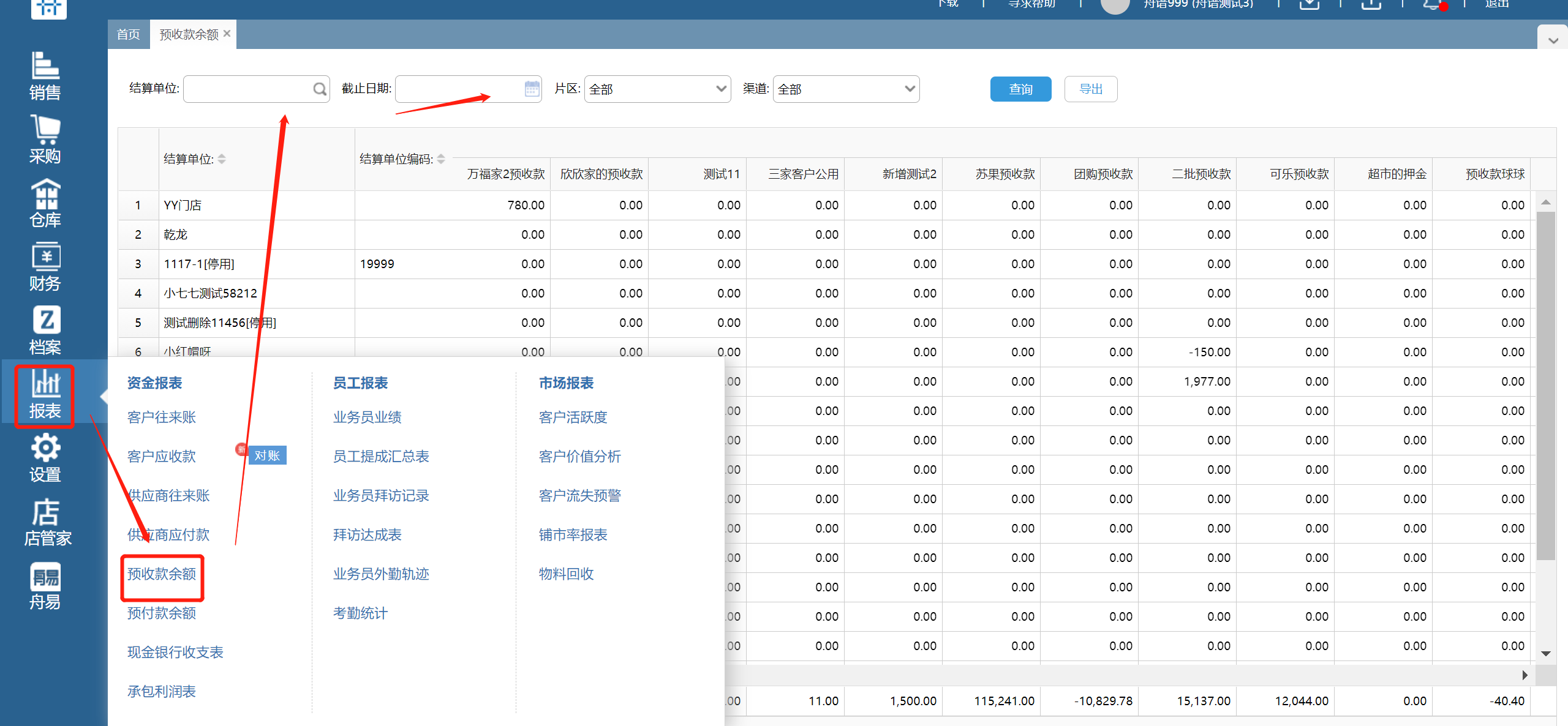
Task: Click the search icon in 结算单位 field
Action: (x=319, y=89)
